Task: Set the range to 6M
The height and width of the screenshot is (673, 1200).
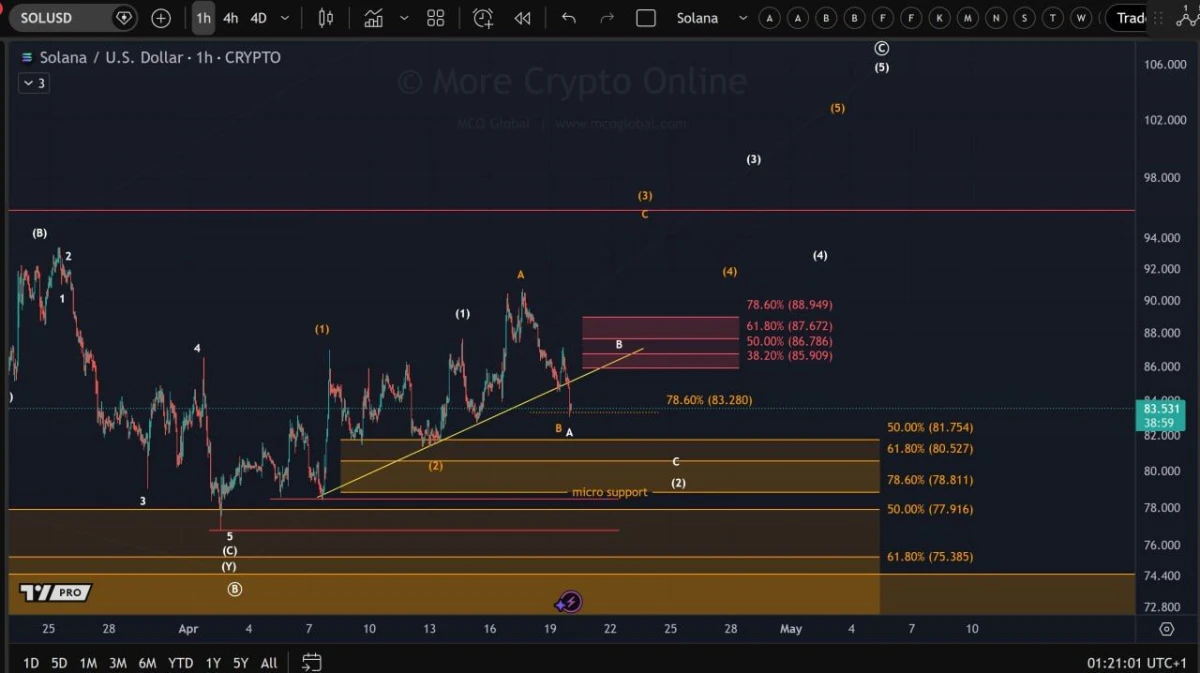Action: (148, 662)
